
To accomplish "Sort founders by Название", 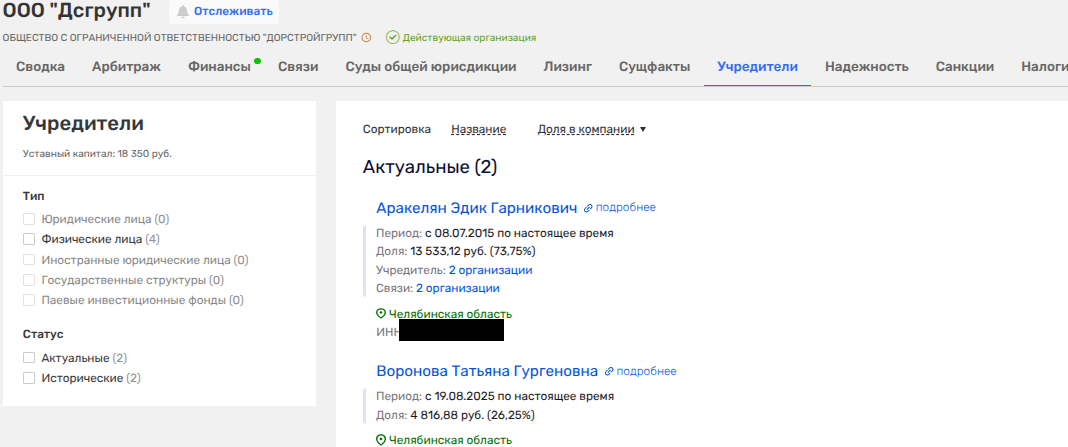I will click(x=478, y=129).
